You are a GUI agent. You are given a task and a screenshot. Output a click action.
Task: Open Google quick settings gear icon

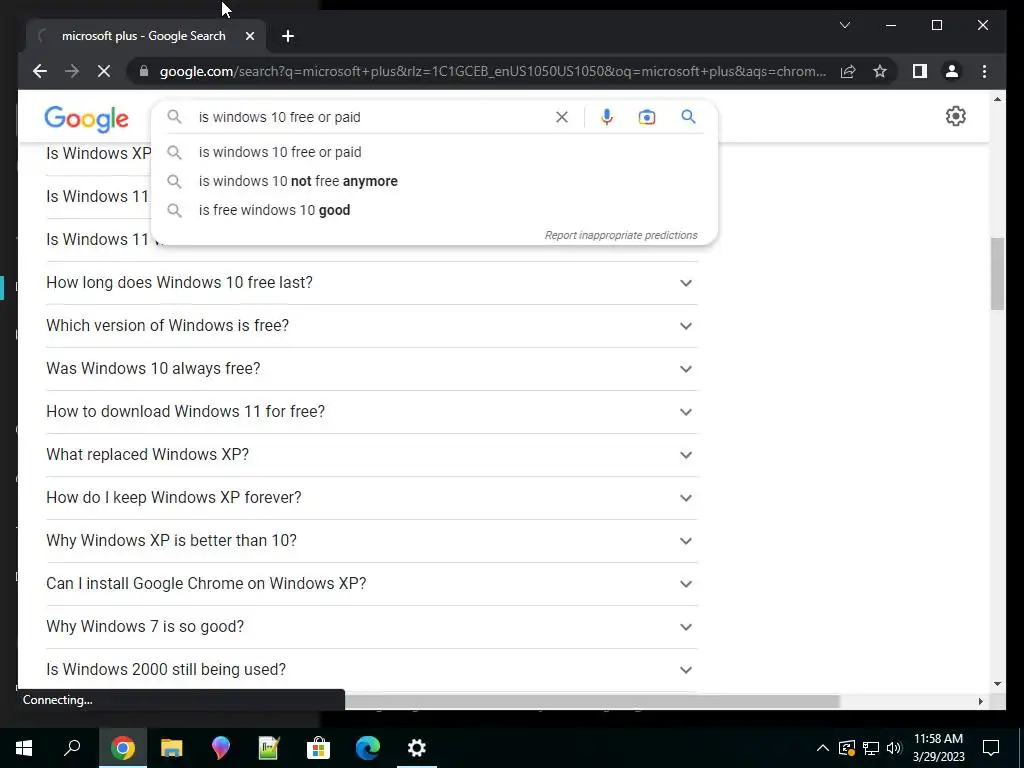coord(955,116)
